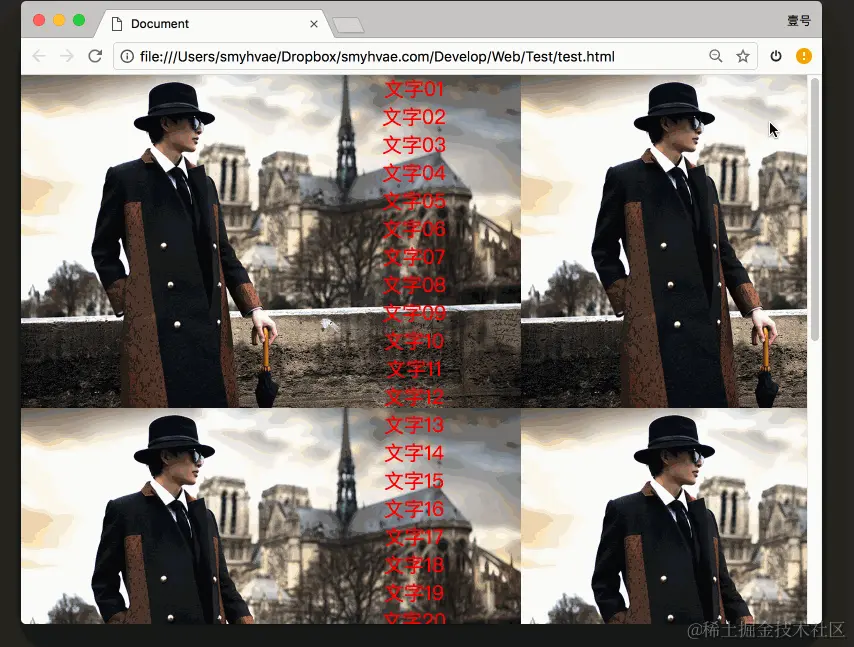The image size is (854, 647).
Task: Click the red text 文字09
Action: (x=414, y=313)
